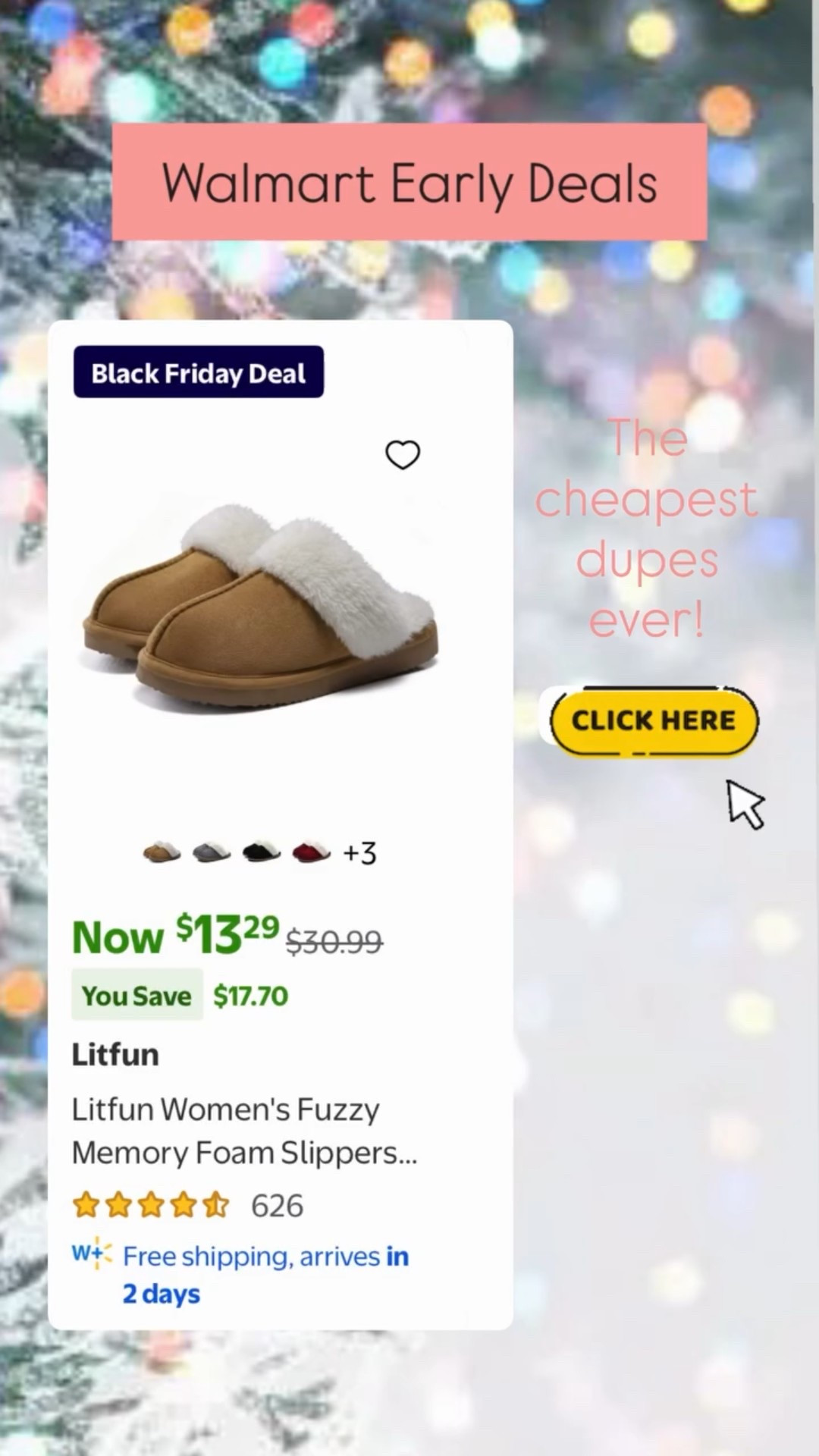Screen dimensions: 819x1456
Task: Select the chestnut slipper color icon
Action: [x=162, y=852]
